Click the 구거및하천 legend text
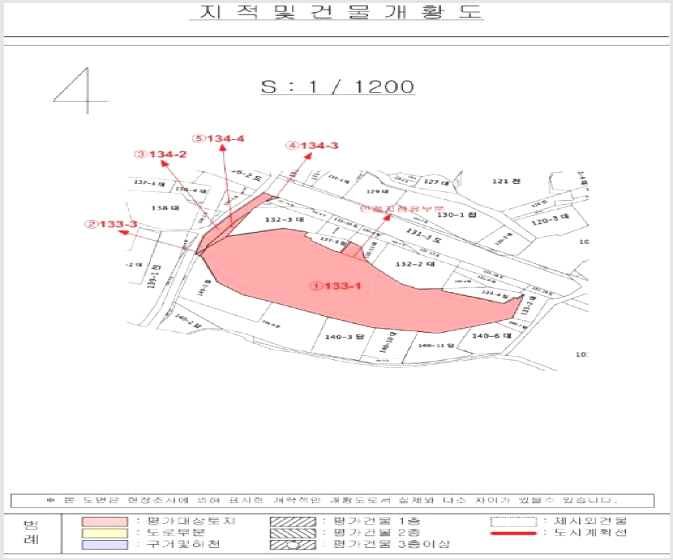673x560 pixels. click(183, 544)
